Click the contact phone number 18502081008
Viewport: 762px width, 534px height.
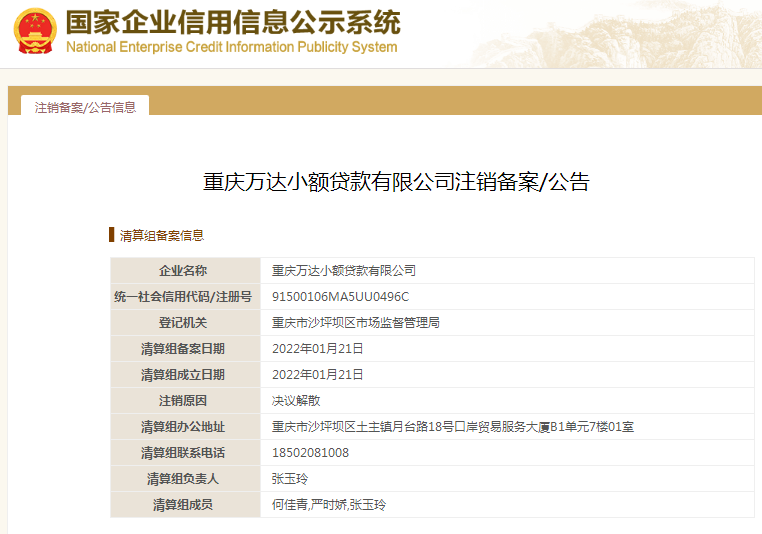310,452
